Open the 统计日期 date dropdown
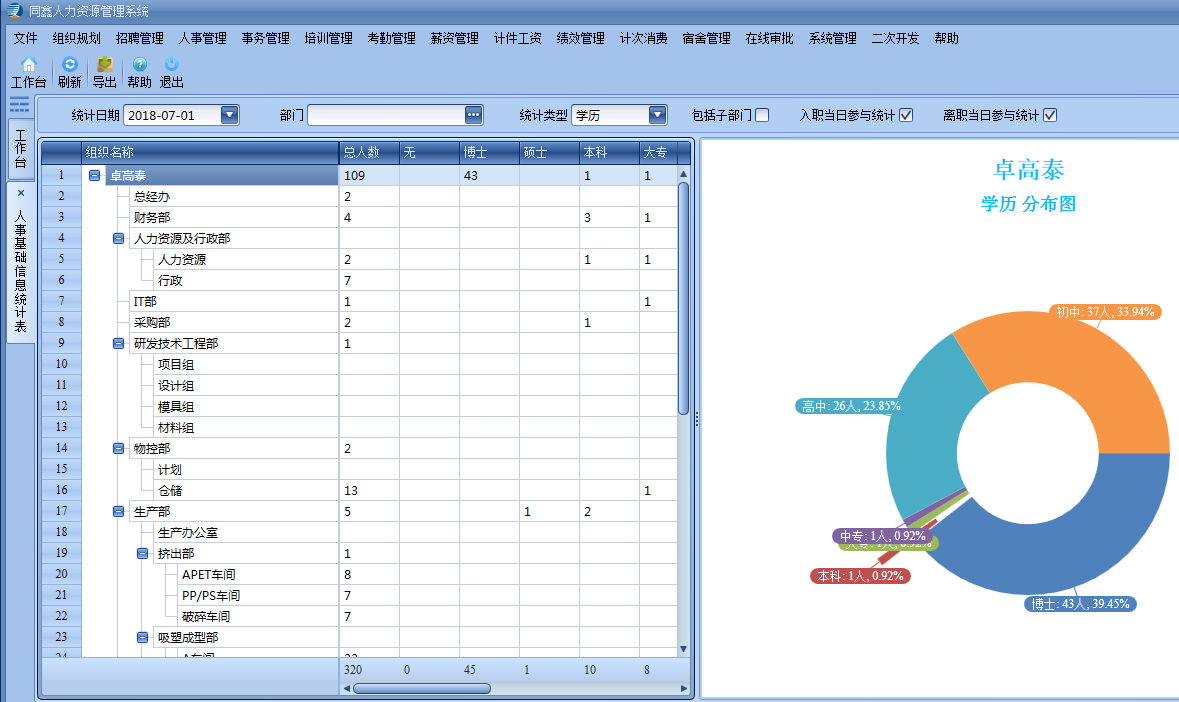 click(x=230, y=115)
